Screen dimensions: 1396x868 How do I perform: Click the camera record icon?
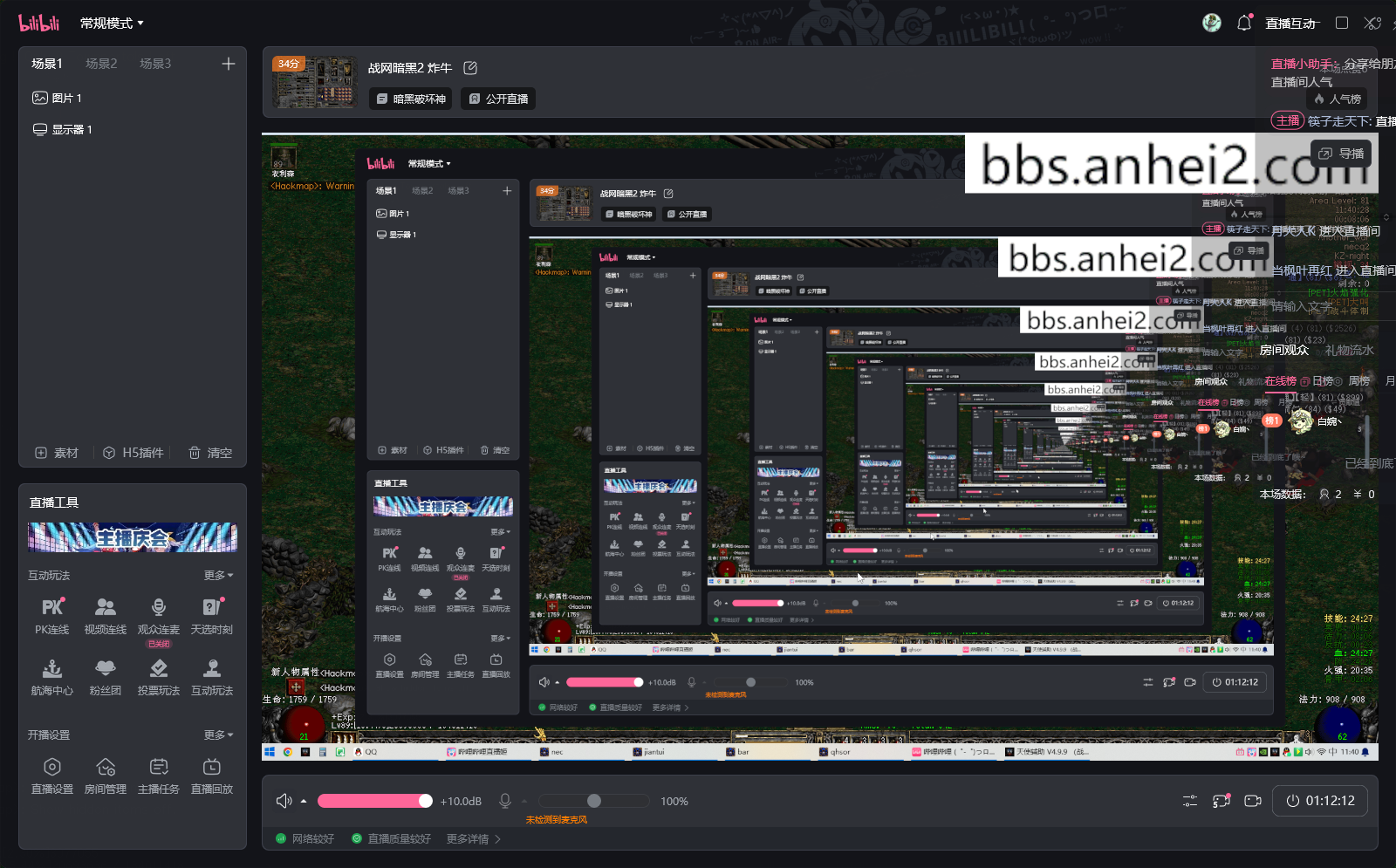(x=1253, y=801)
